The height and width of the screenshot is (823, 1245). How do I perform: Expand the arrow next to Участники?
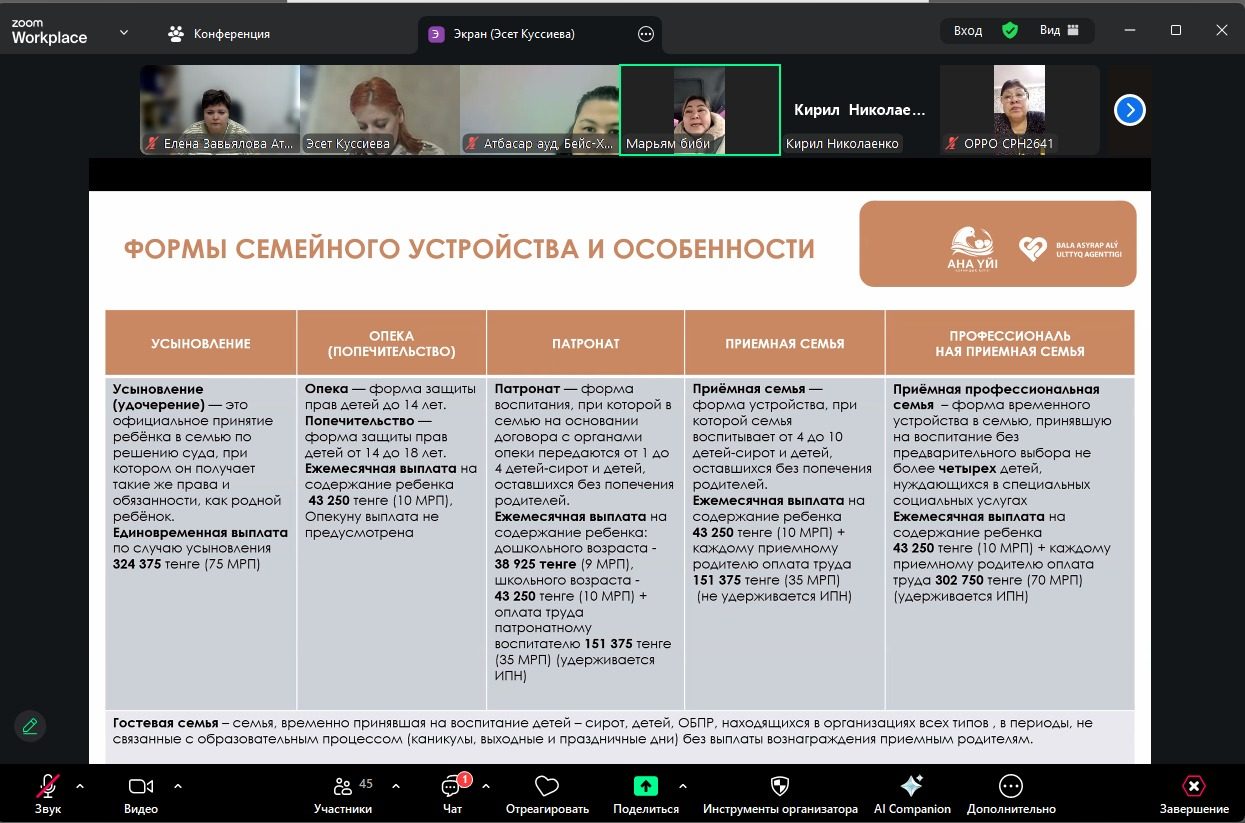(395, 785)
